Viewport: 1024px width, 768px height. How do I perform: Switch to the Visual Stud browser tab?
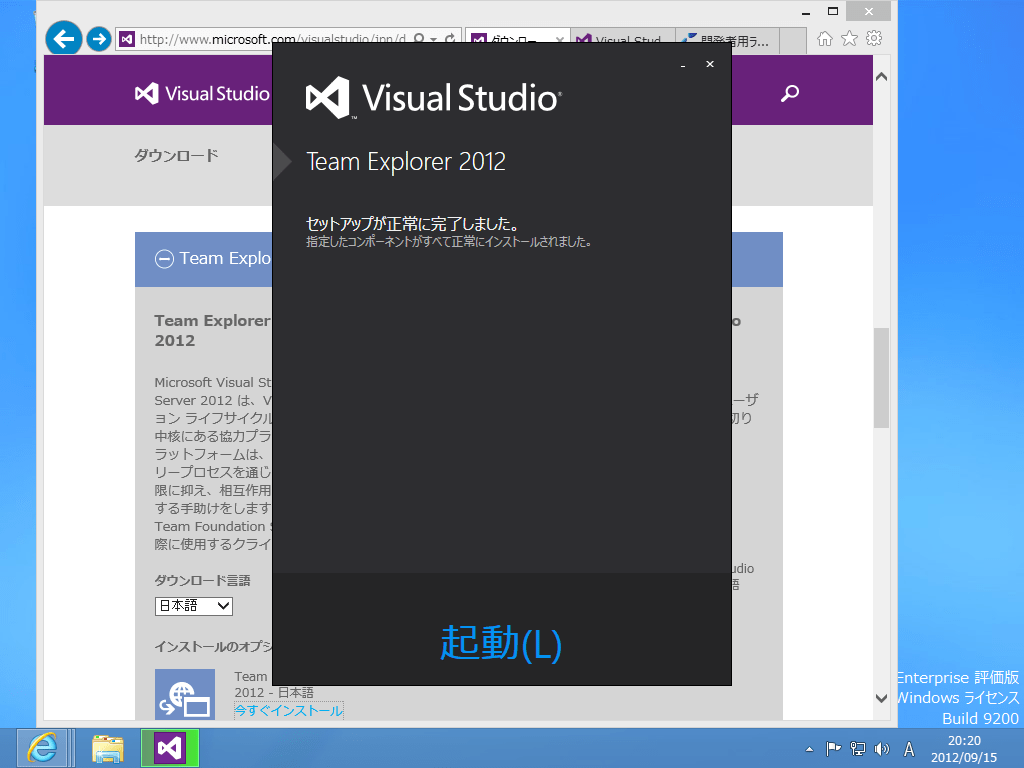tap(622, 40)
